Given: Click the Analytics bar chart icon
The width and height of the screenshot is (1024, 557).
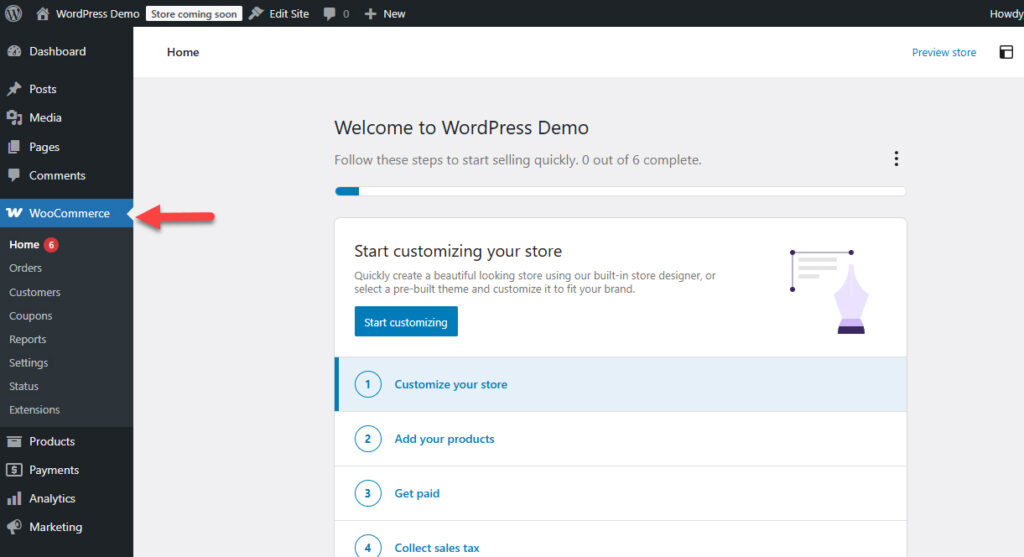Looking at the screenshot, I should point(14,498).
